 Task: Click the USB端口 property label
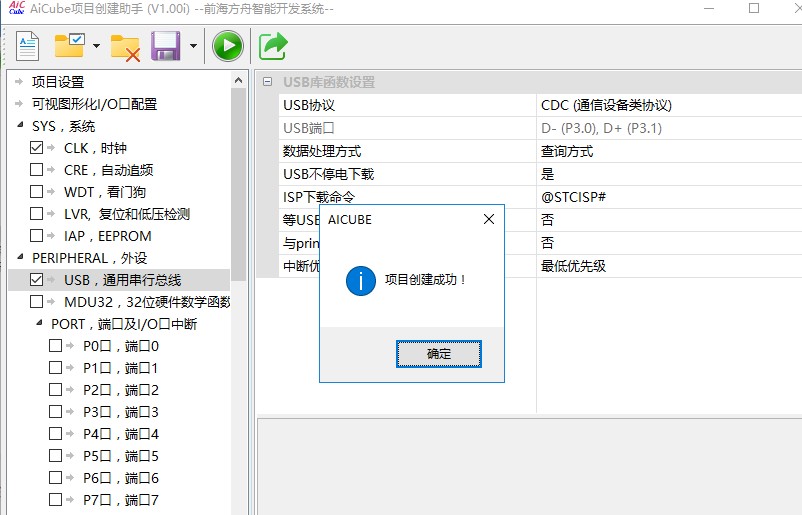[x=308, y=128]
